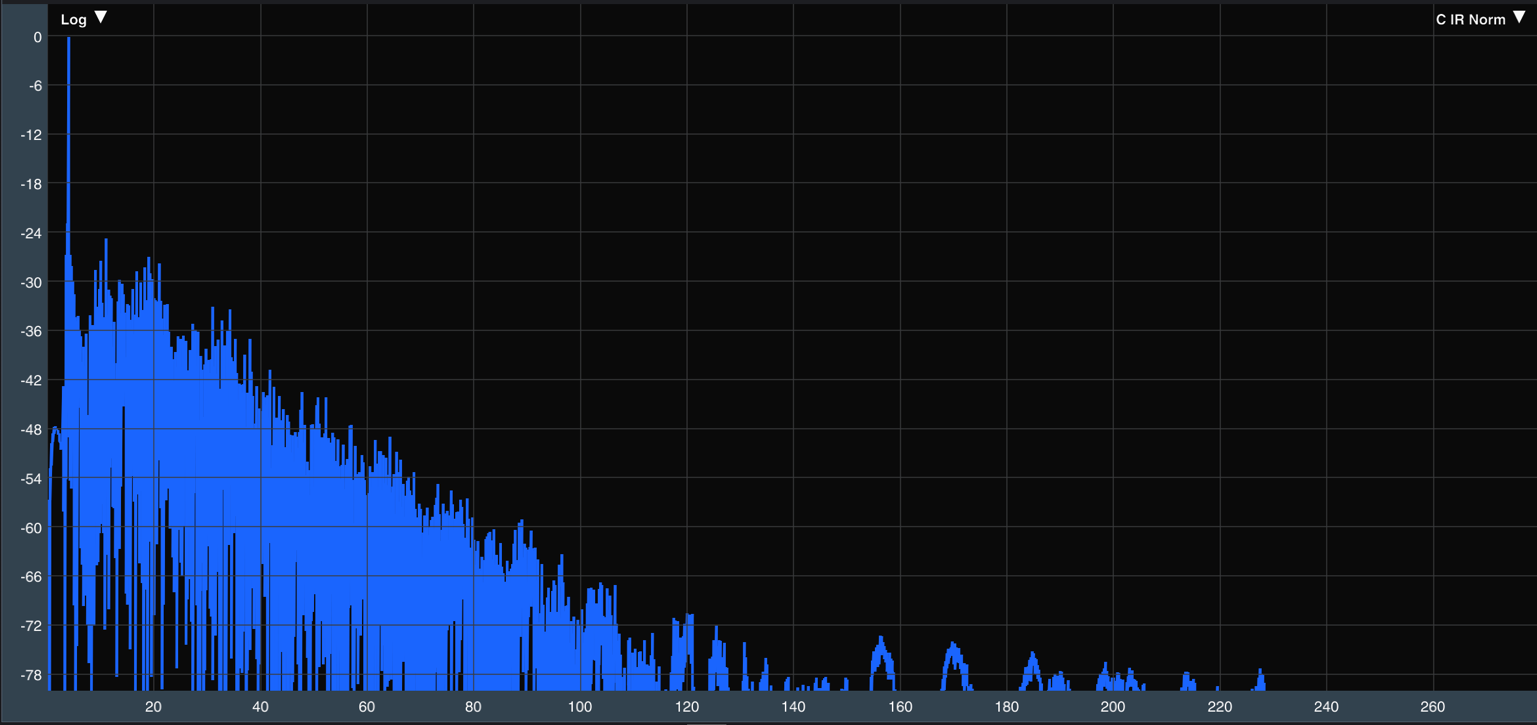Click the -60 label on the dB axis

33,527
